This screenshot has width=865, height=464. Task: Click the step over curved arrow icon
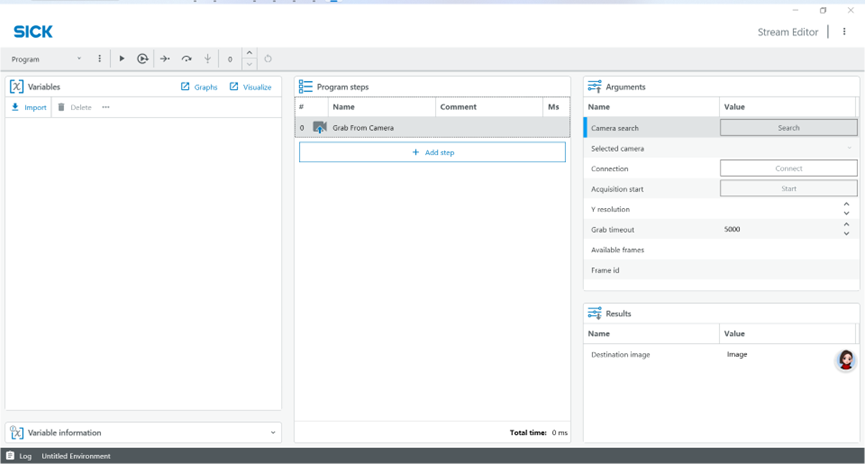[186, 59]
